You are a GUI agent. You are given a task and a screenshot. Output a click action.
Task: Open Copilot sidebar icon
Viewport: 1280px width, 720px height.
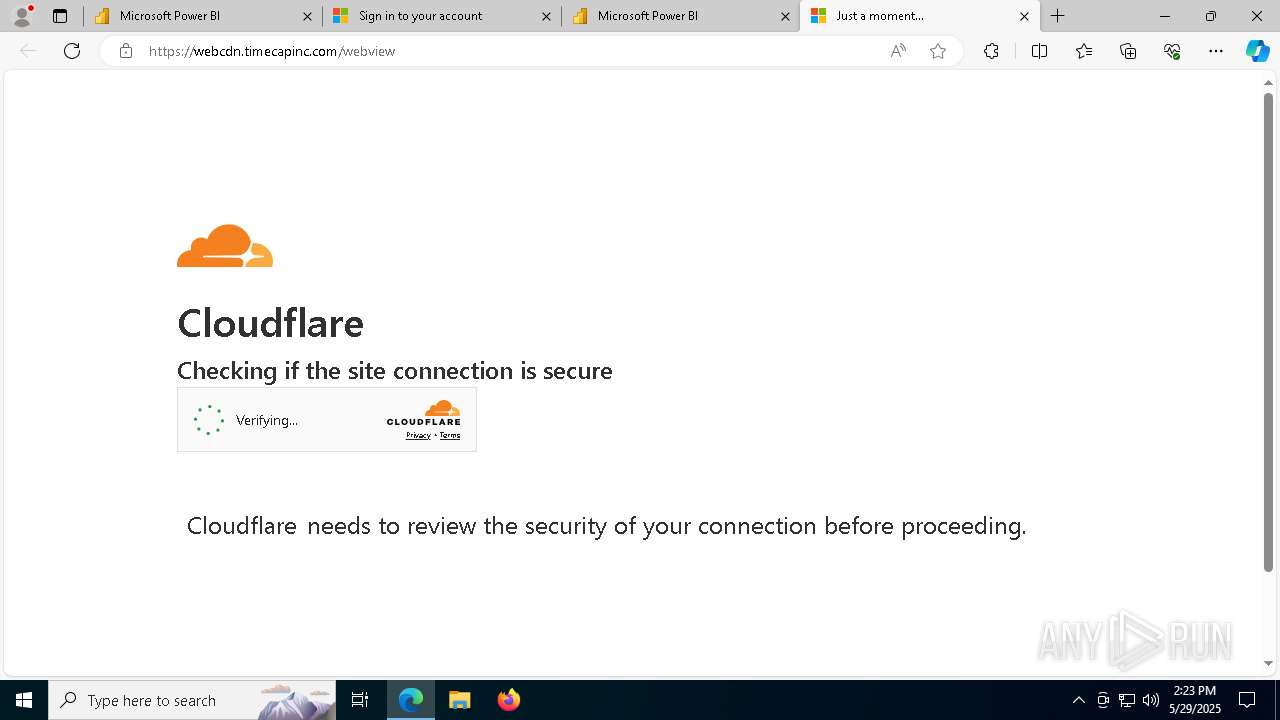point(1257,51)
